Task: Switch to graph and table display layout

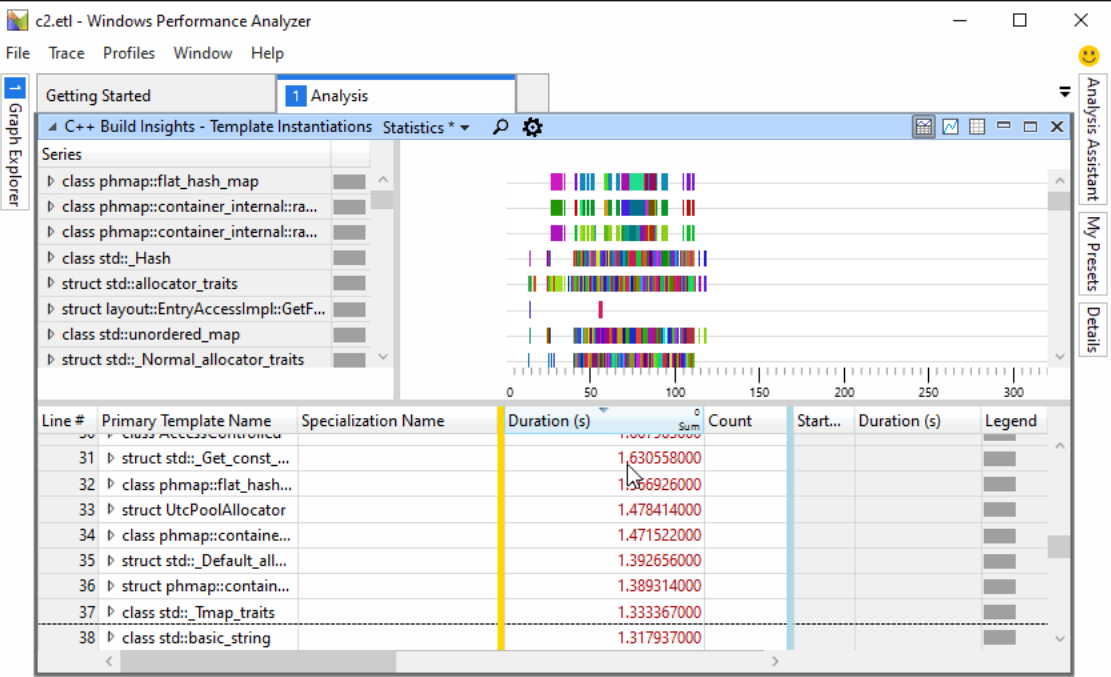Action: click(x=923, y=127)
